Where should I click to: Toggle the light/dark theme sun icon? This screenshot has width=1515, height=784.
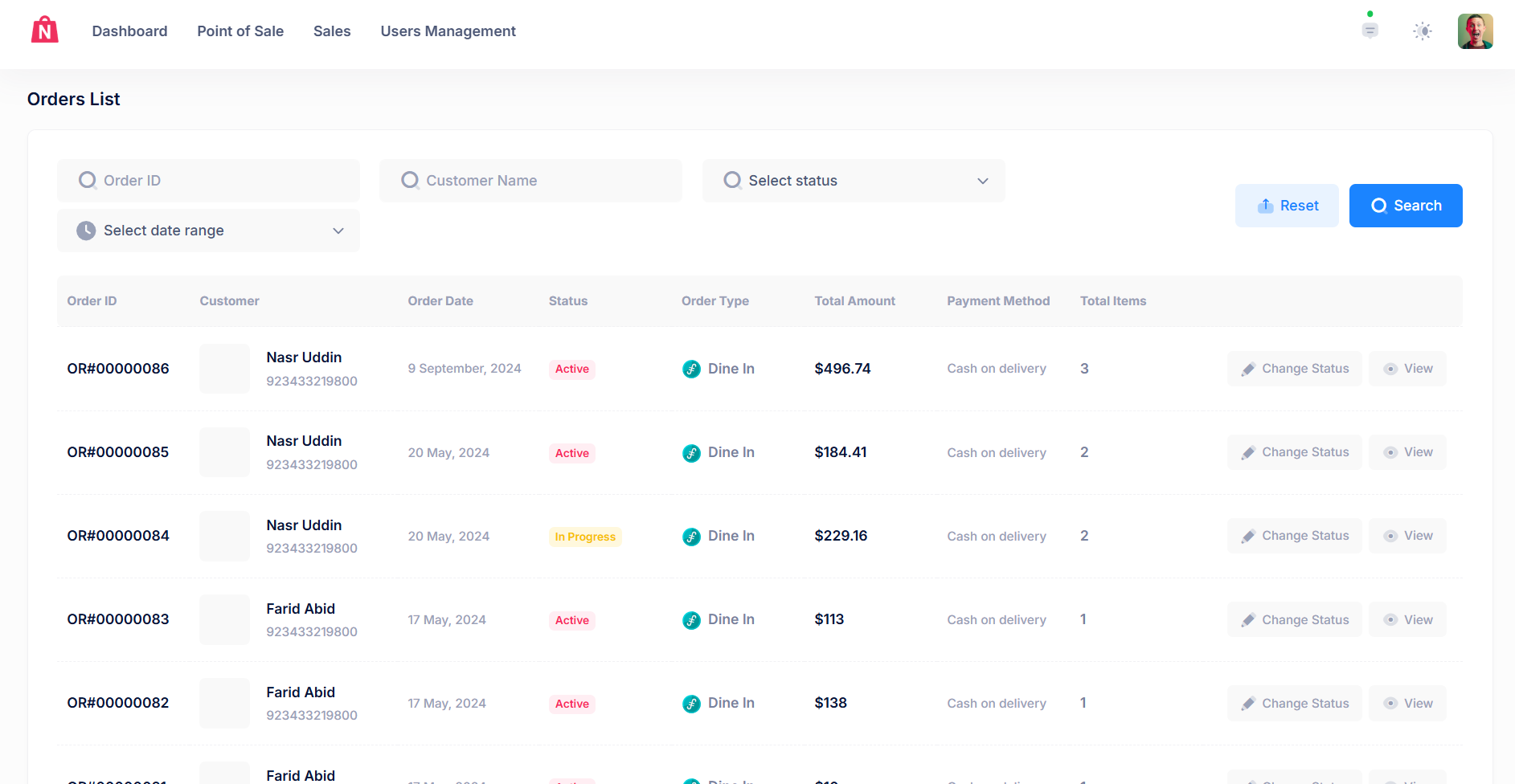(1423, 31)
